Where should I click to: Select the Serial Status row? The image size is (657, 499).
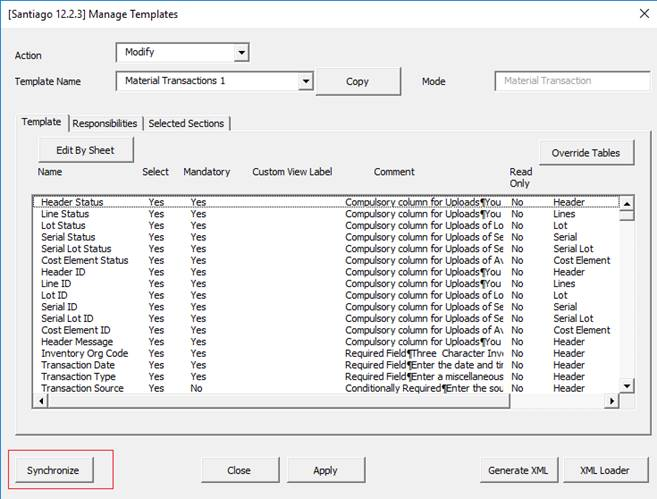(x=326, y=237)
